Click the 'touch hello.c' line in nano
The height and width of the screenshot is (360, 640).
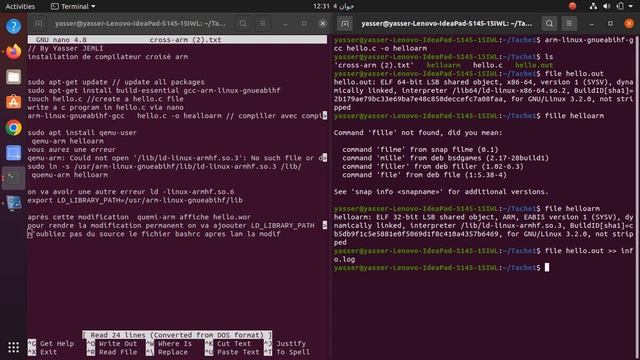pos(106,99)
